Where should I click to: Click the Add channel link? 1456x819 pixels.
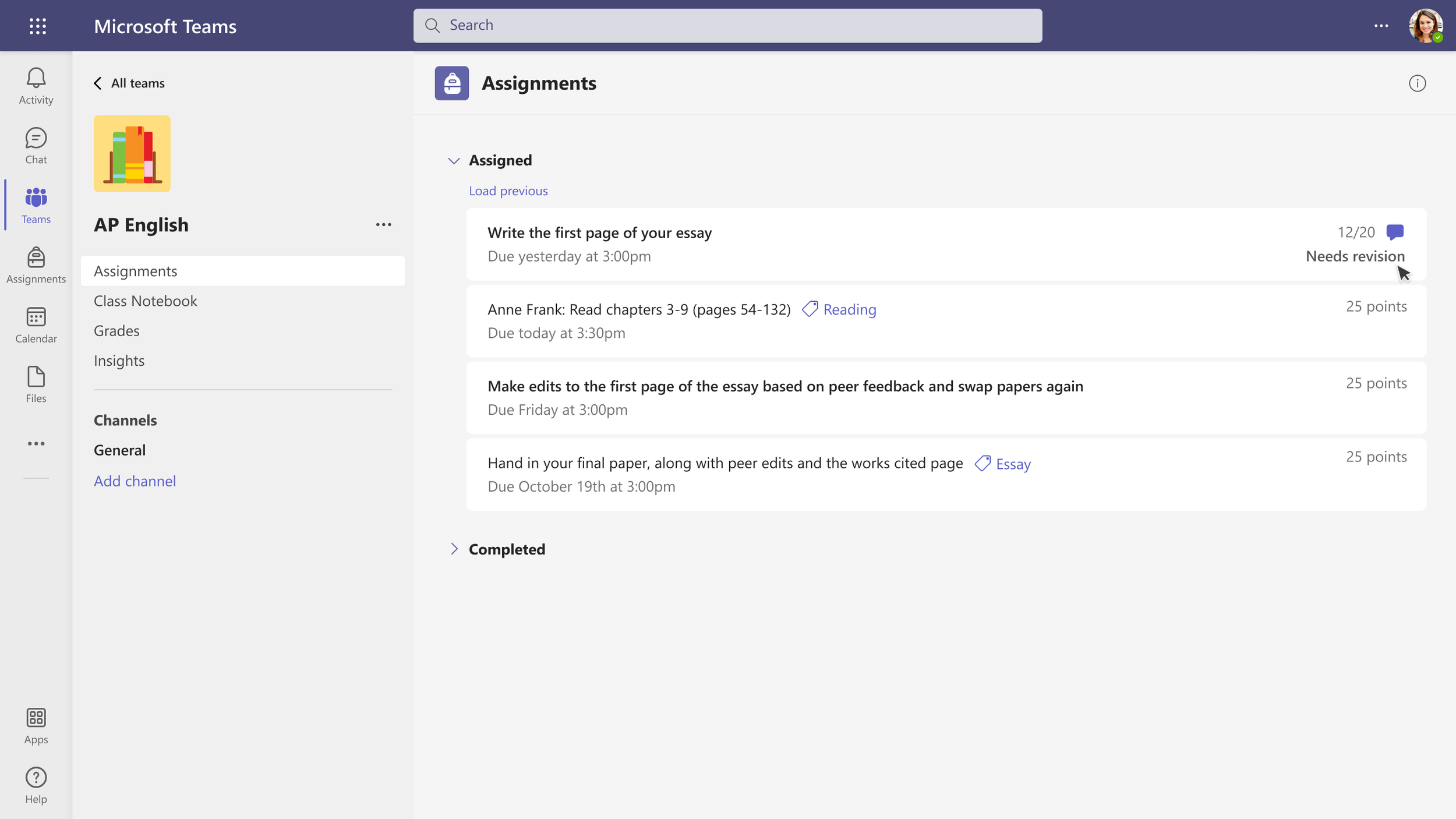pyautogui.click(x=135, y=481)
